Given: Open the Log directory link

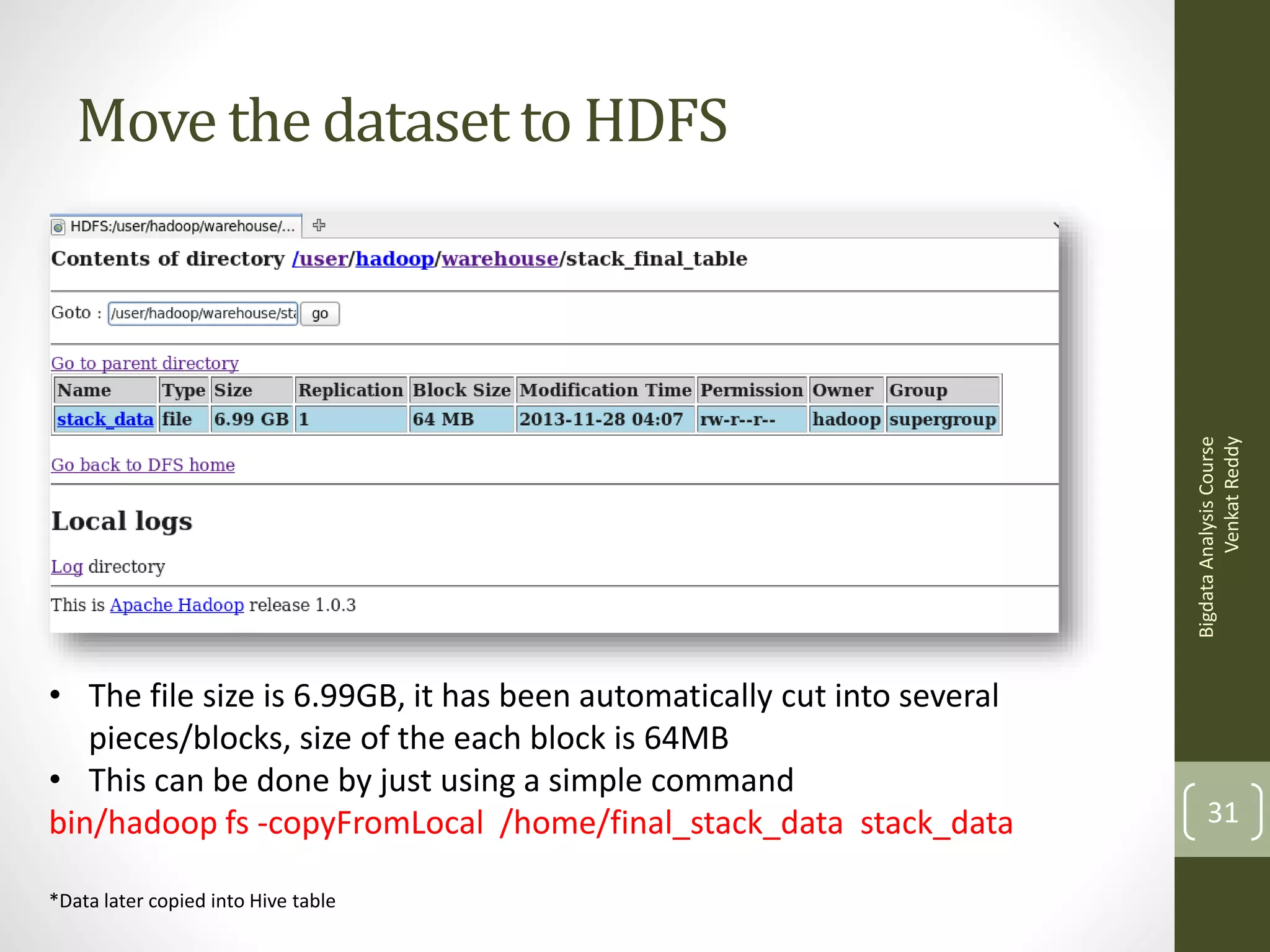Looking at the screenshot, I should 67,566.
